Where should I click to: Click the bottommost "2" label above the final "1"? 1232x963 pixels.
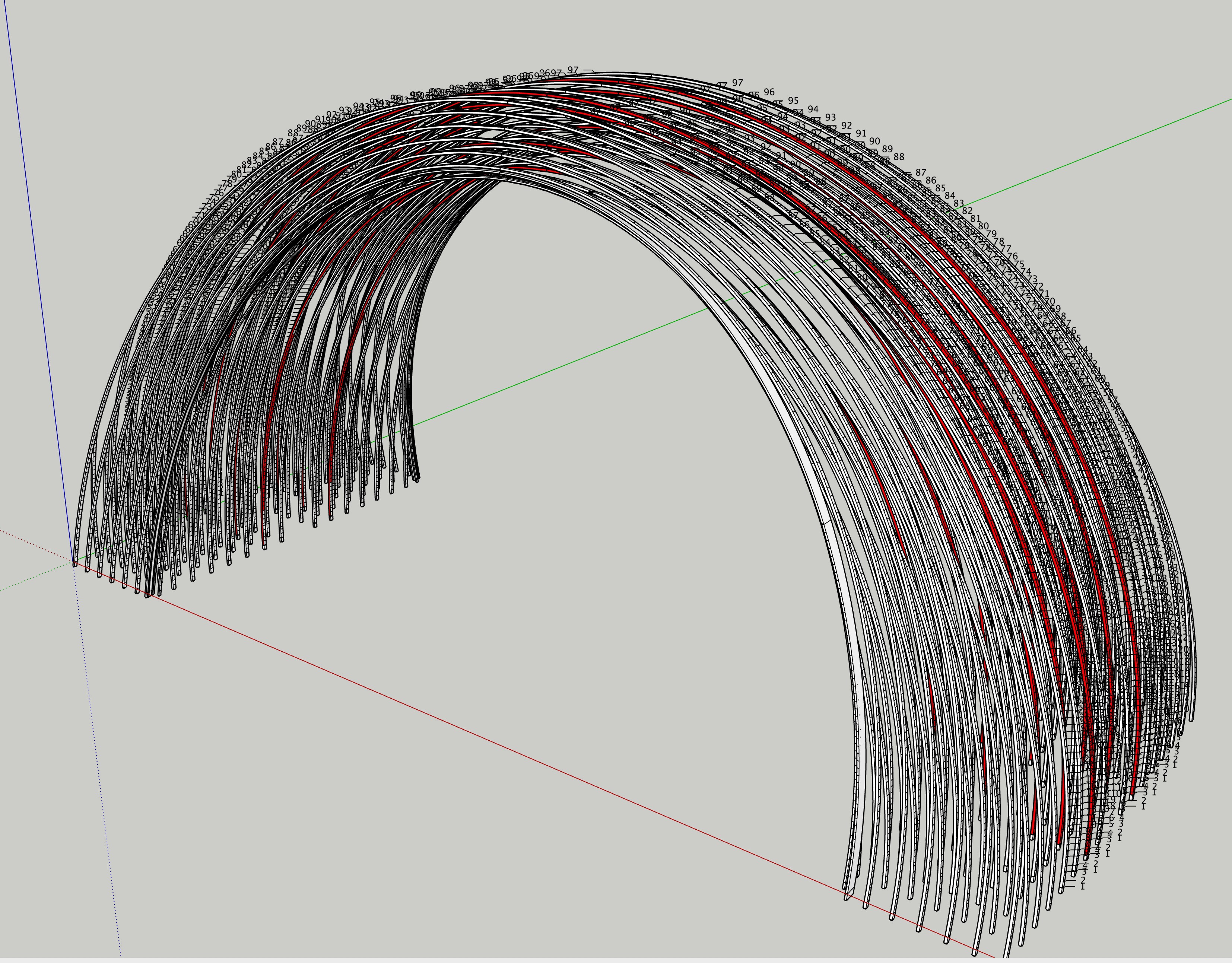[x=1083, y=880]
